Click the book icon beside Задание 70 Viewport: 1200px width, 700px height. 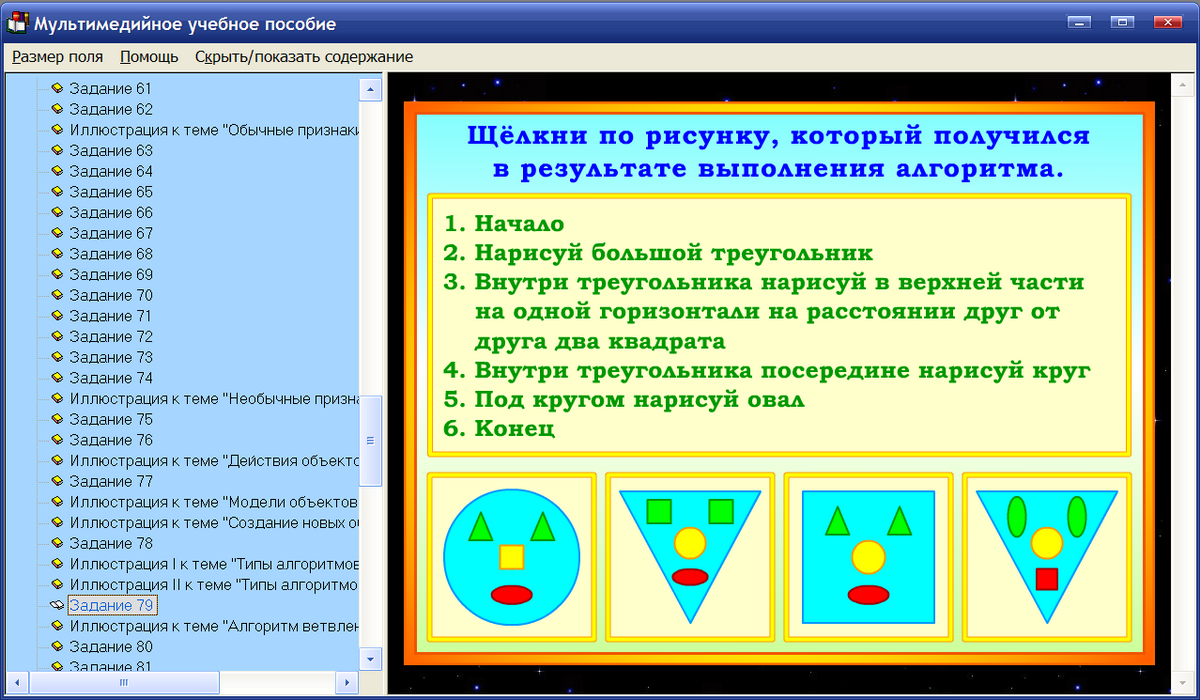(57, 295)
